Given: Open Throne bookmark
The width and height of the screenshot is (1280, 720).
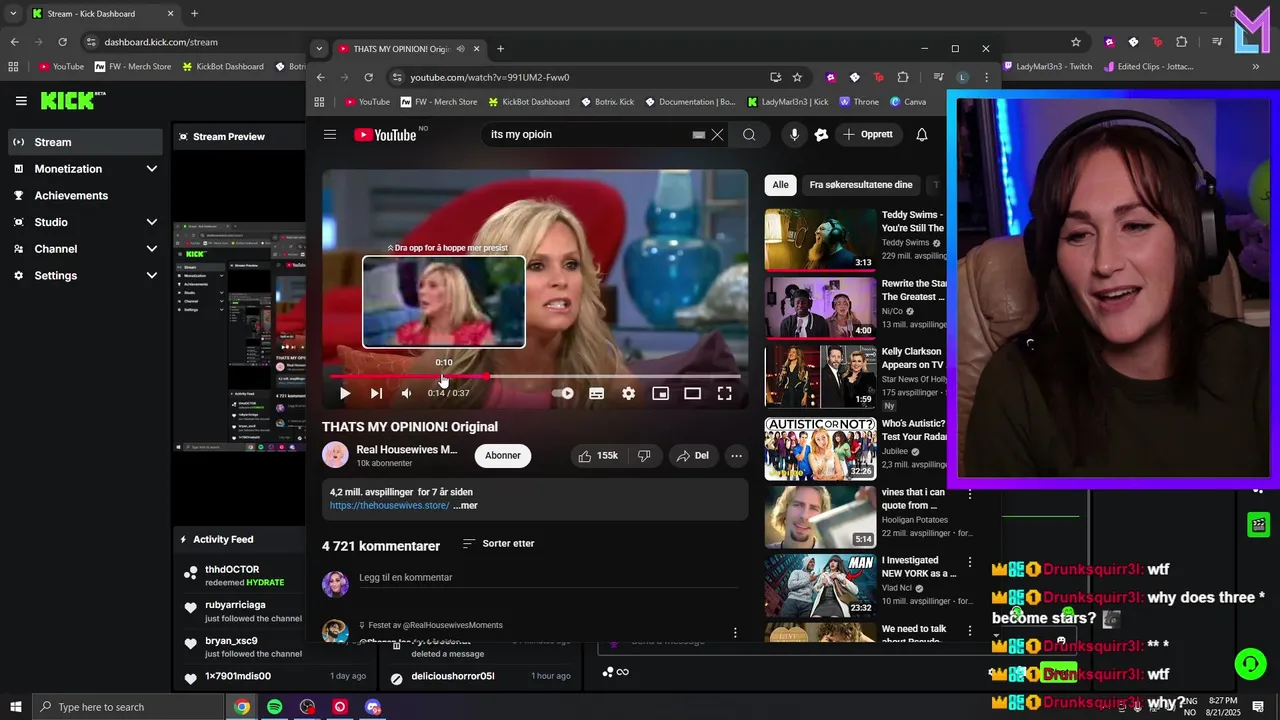Looking at the screenshot, I should pos(859,102).
